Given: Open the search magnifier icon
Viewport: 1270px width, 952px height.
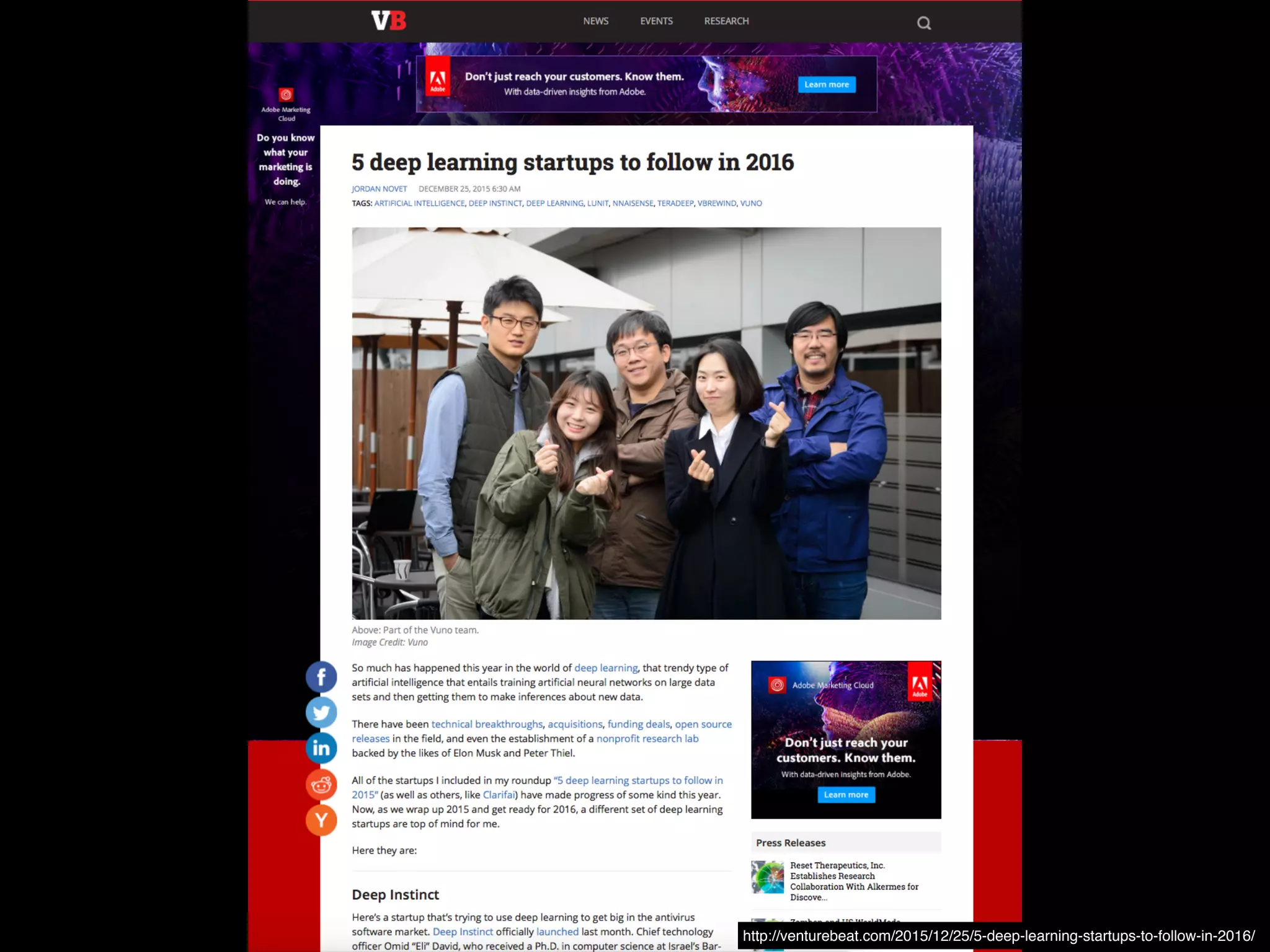Looking at the screenshot, I should [x=924, y=23].
